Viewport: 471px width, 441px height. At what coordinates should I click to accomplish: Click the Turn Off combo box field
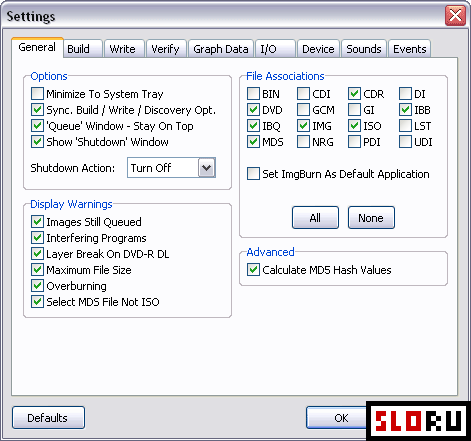(x=171, y=168)
